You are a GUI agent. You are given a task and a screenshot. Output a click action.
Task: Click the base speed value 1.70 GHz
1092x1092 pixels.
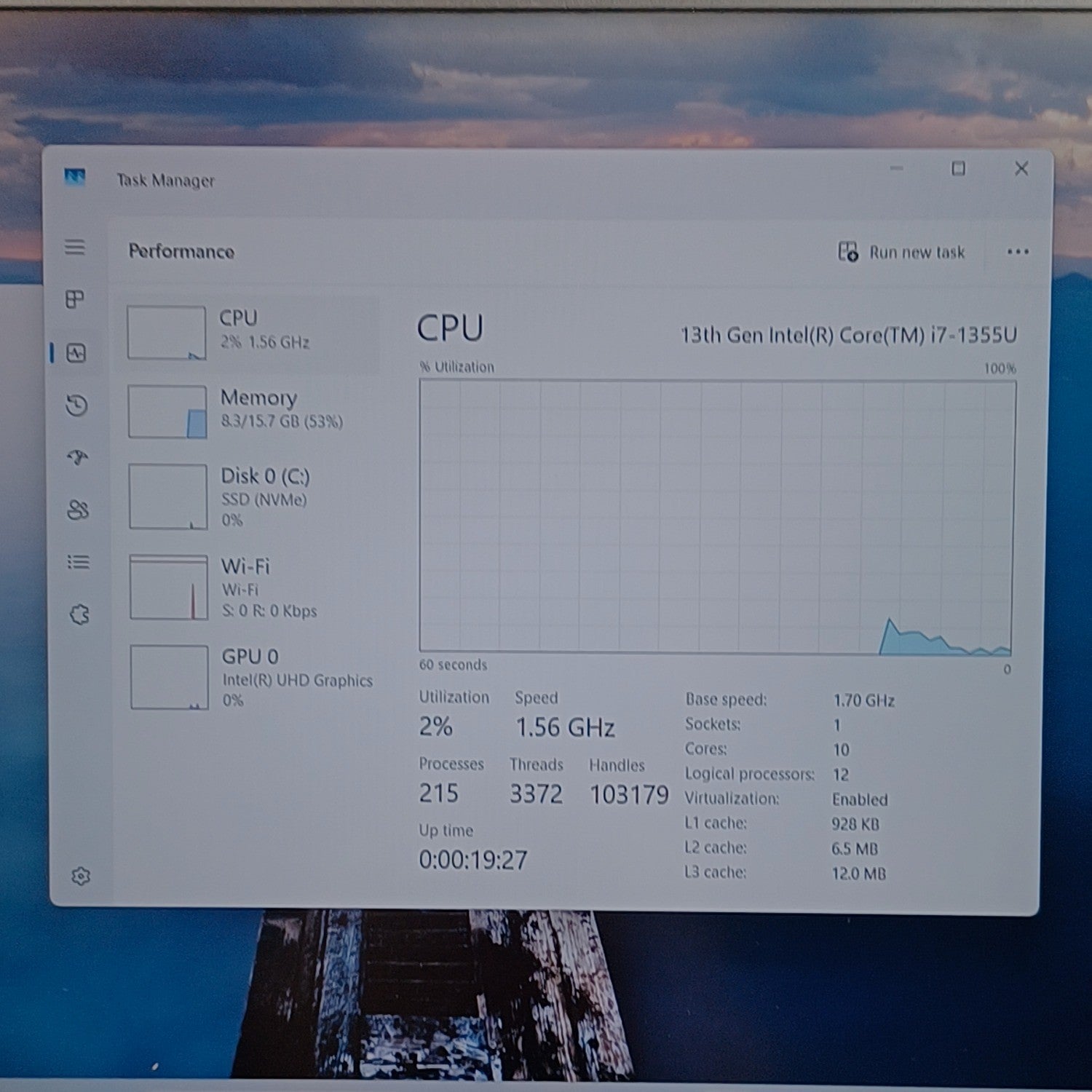pyautogui.click(x=863, y=700)
